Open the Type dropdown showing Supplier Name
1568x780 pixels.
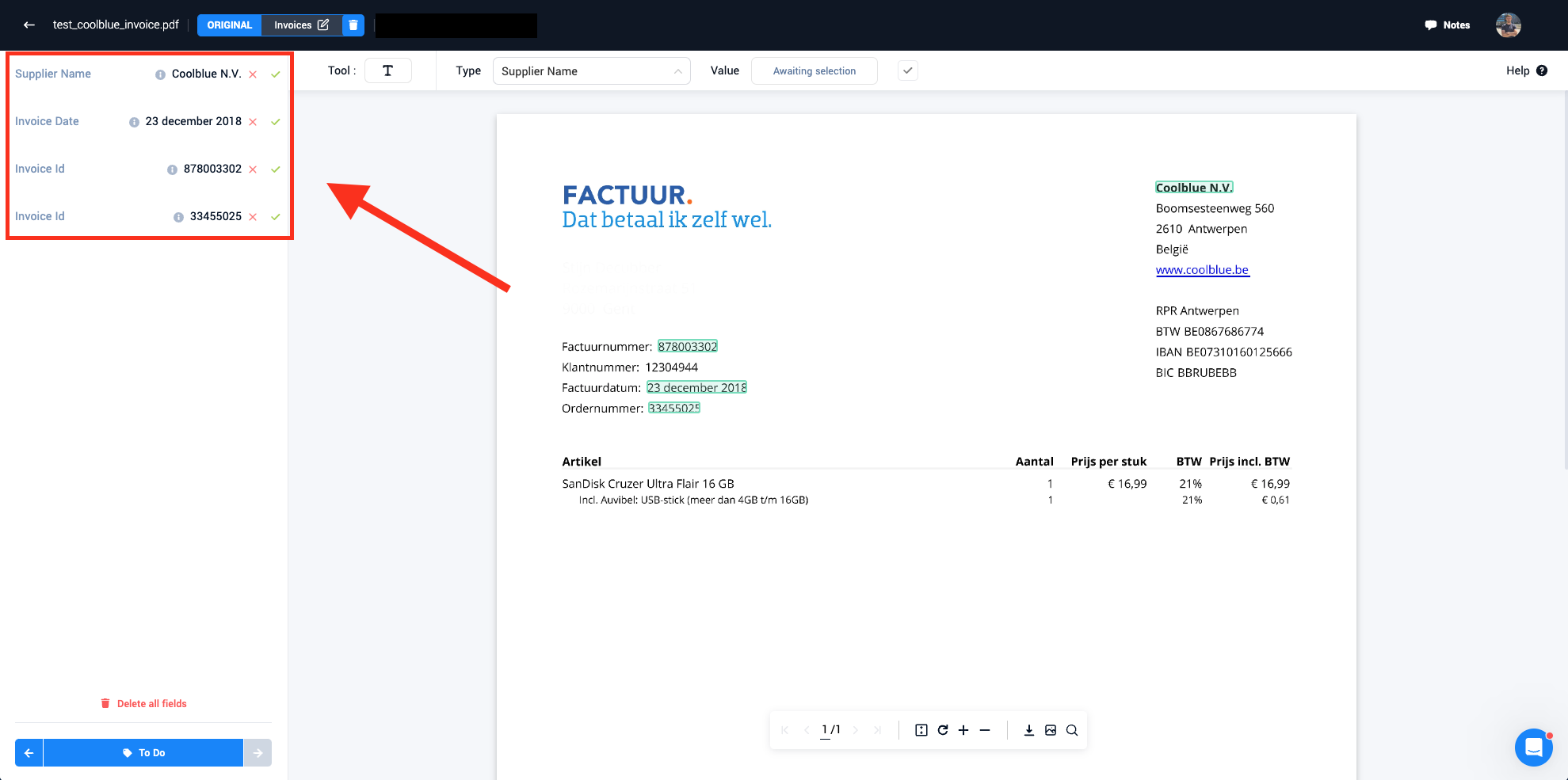[592, 70]
